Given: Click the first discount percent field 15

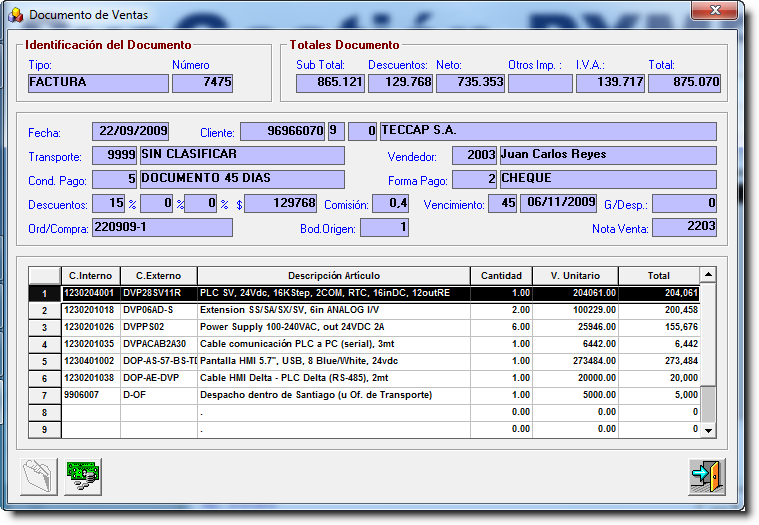Looking at the screenshot, I should pos(108,204).
